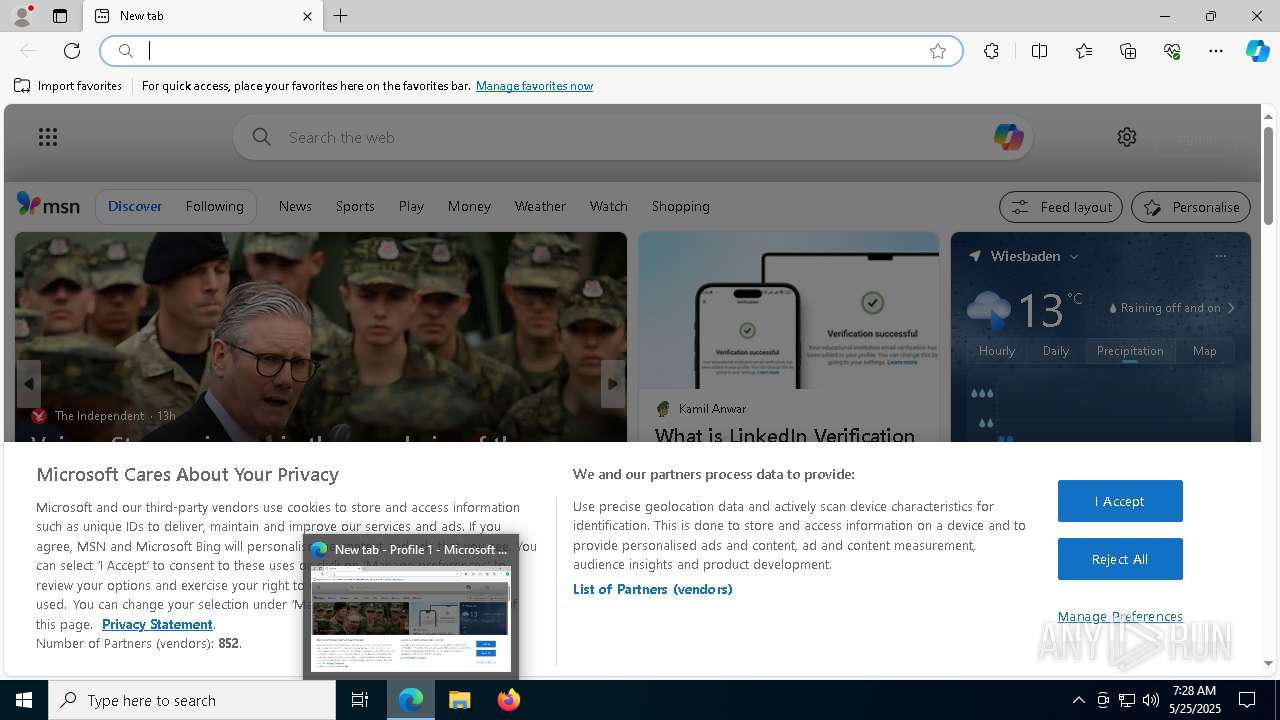1280x720 pixels.
Task: Click Reject All cookies button
Action: coord(1120,559)
